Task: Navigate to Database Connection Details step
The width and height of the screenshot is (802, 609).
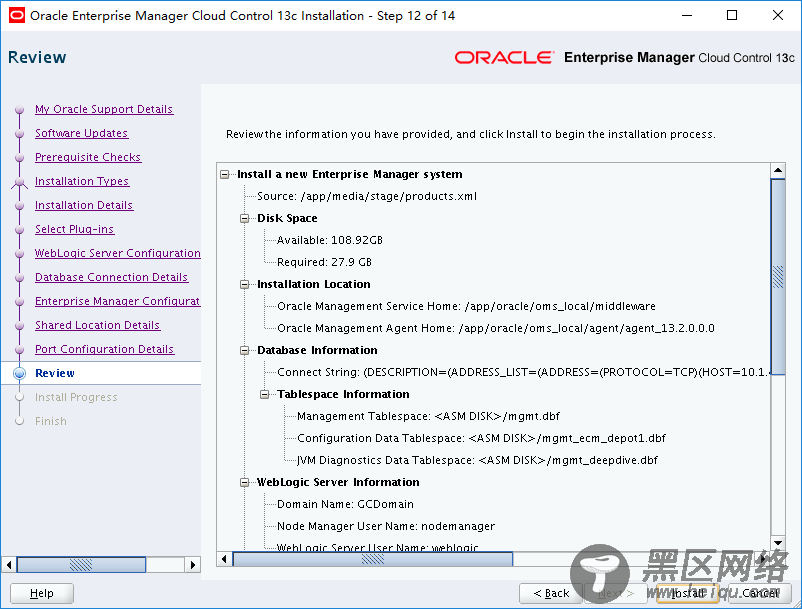Action: tap(112, 277)
